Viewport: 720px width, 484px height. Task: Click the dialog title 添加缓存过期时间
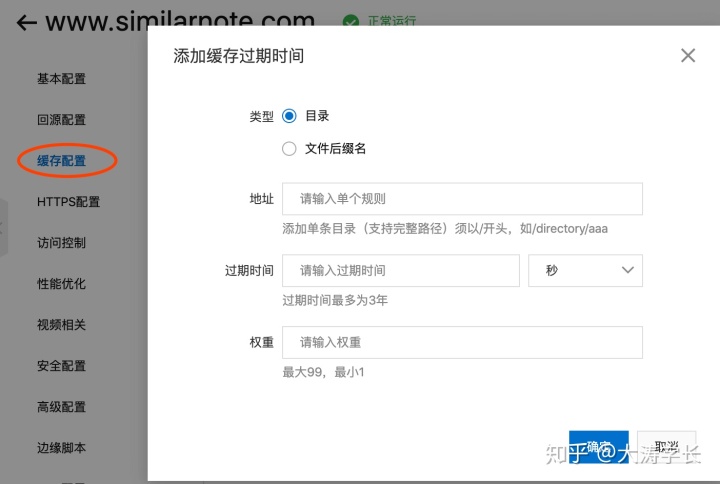coord(238,56)
